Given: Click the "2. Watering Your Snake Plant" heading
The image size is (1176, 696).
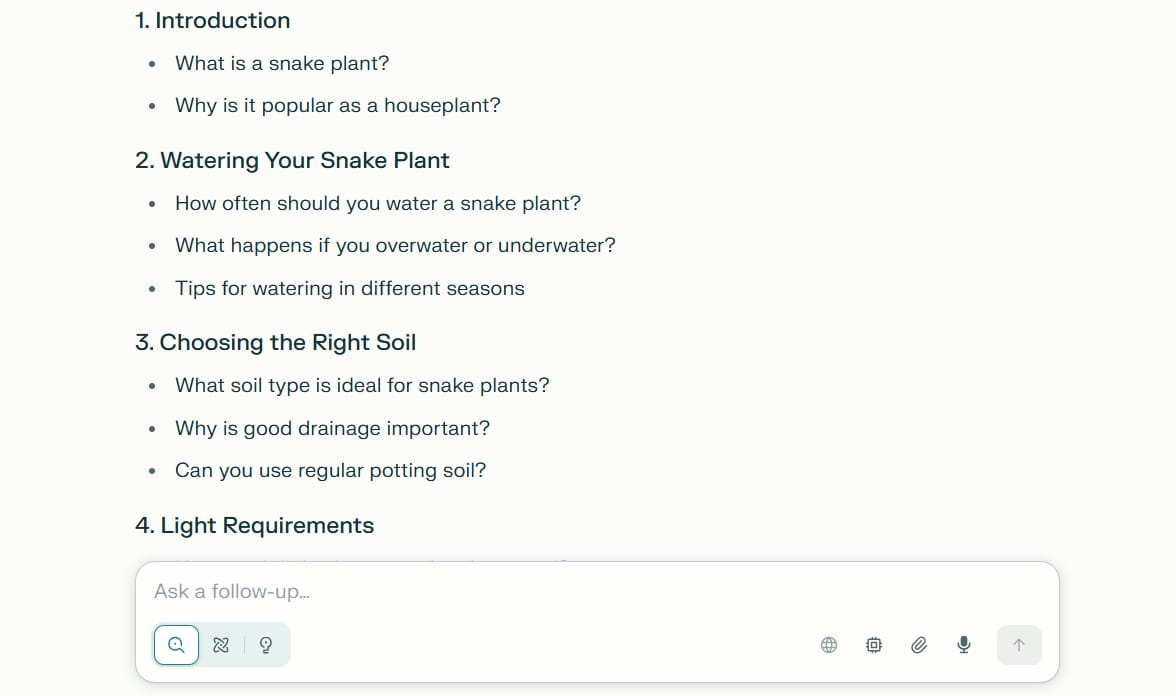Looking at the screenshot, I should (292, 160).
